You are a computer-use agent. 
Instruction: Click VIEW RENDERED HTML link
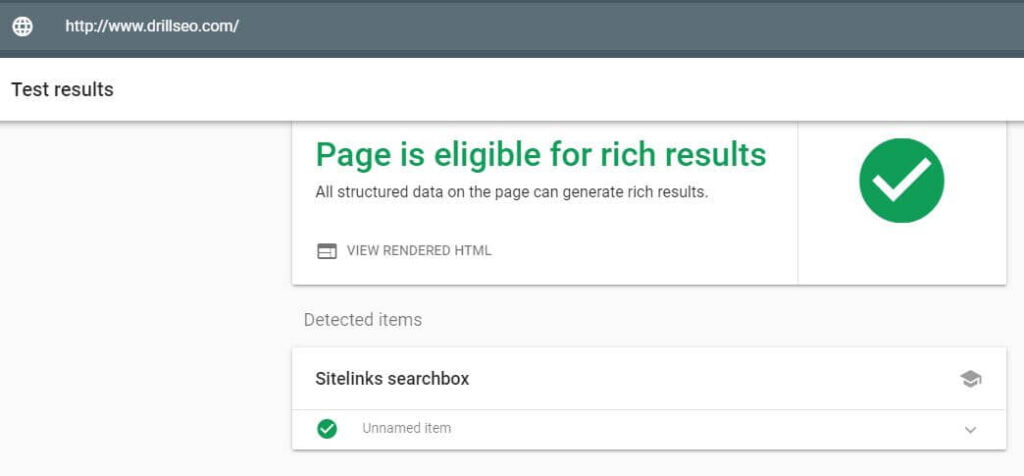pyautogui.click(x=419, y=251)
